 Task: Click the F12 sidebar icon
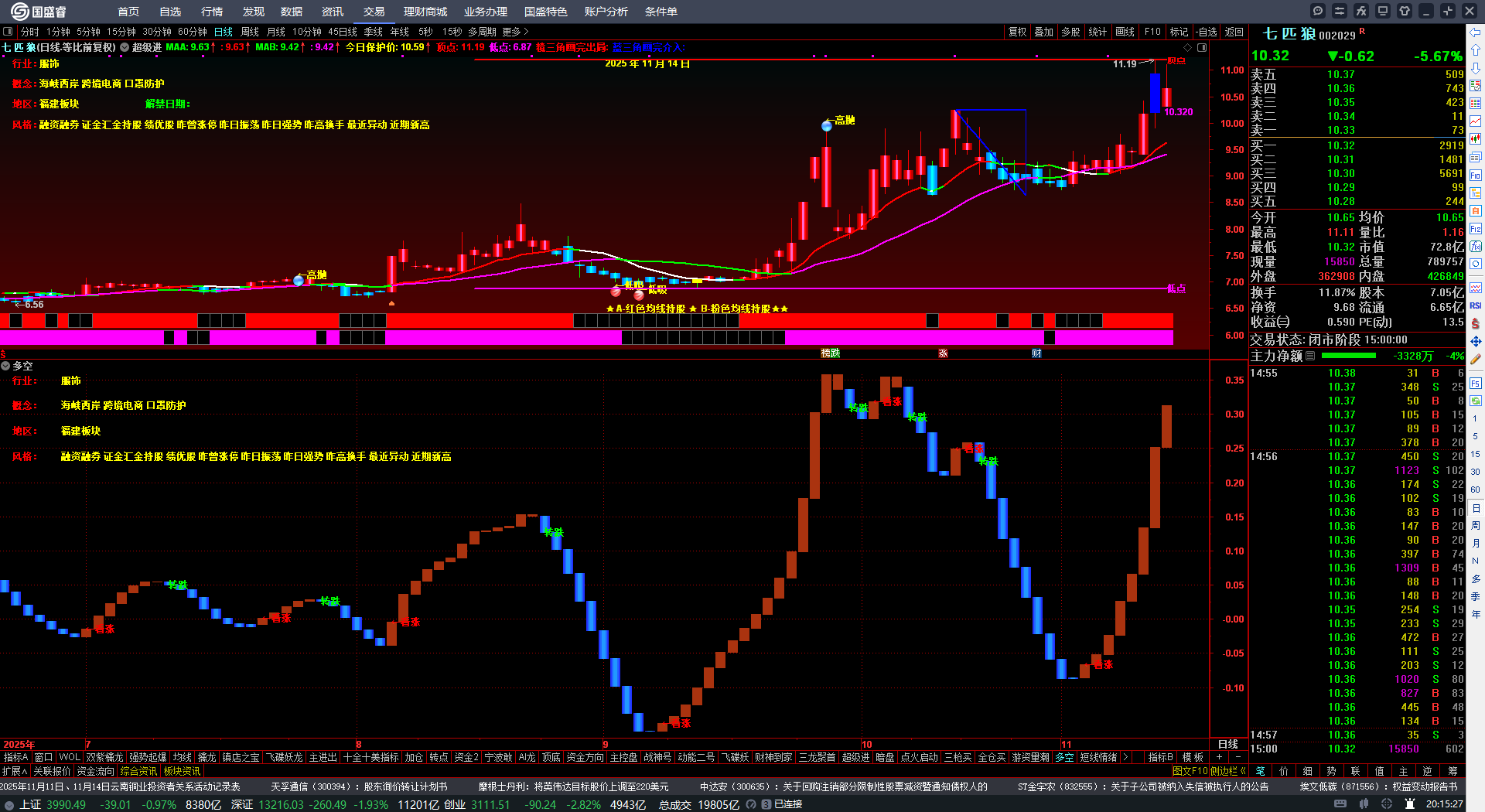pyautogui.click(x=1476, y=229)
